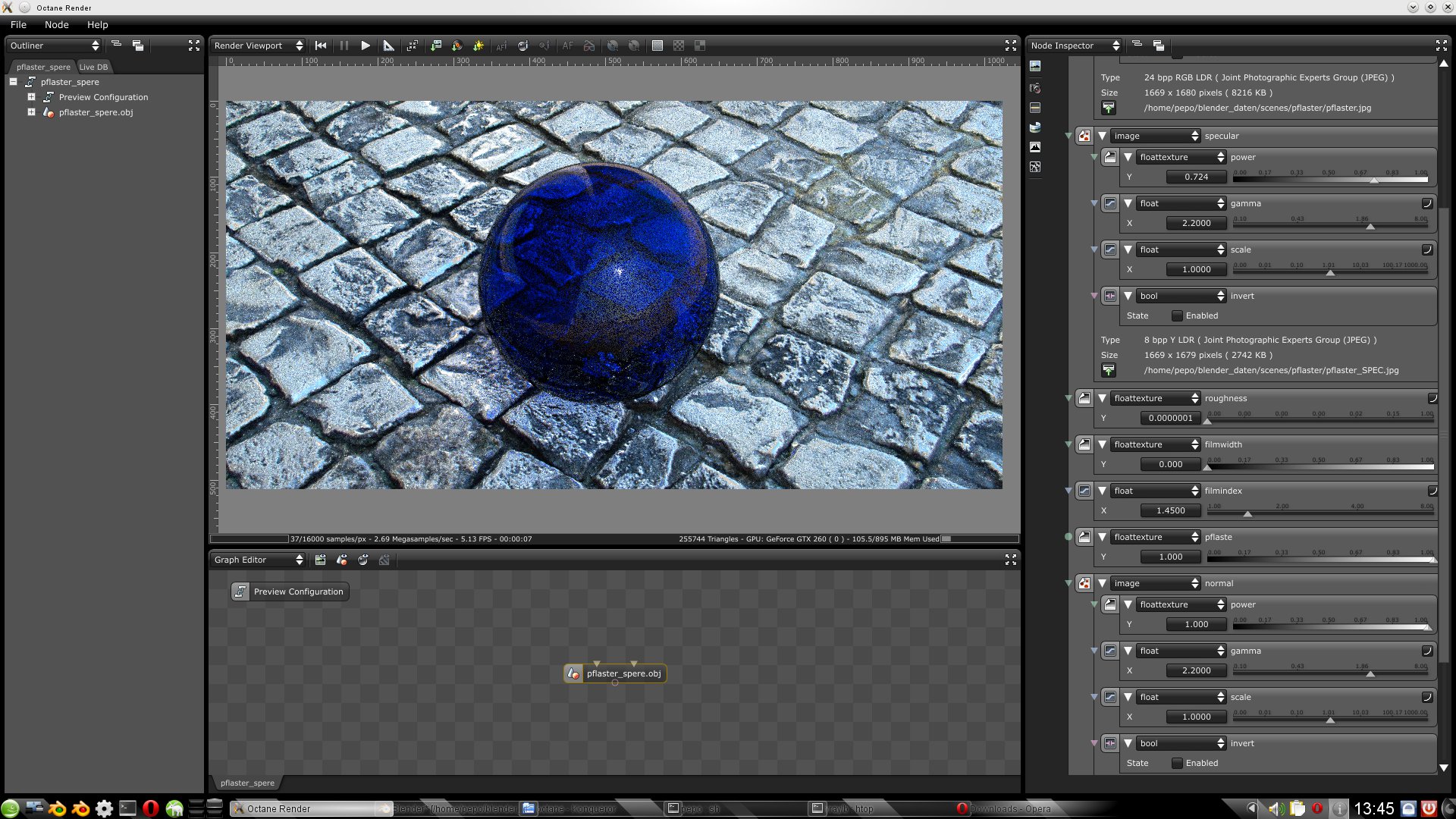This screenshot has width=1456, height=819.
Task: Open the Render Viewport panel dropdown
Action: pos(258,45)
